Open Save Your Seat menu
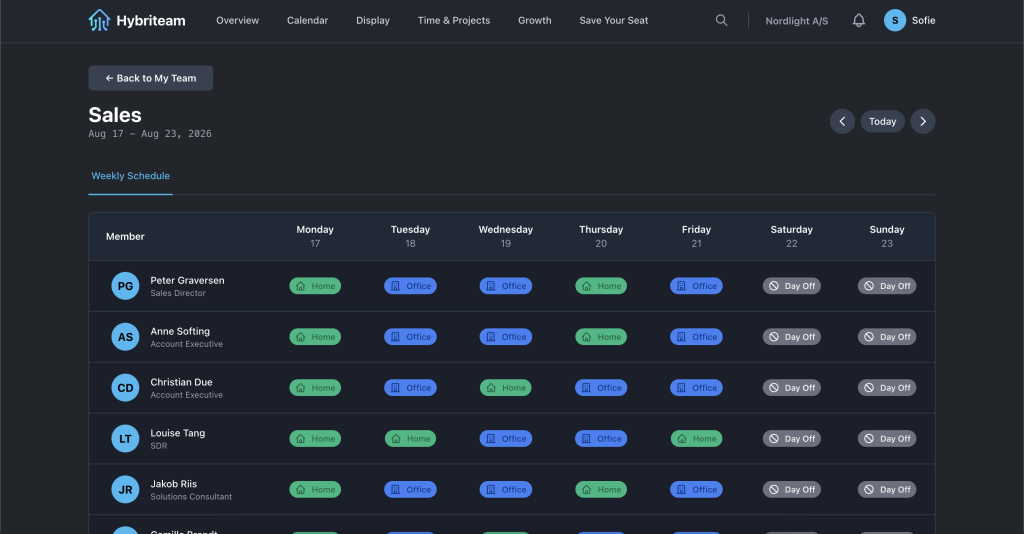Screen dimensions: 1024x534 pos(614,20)
